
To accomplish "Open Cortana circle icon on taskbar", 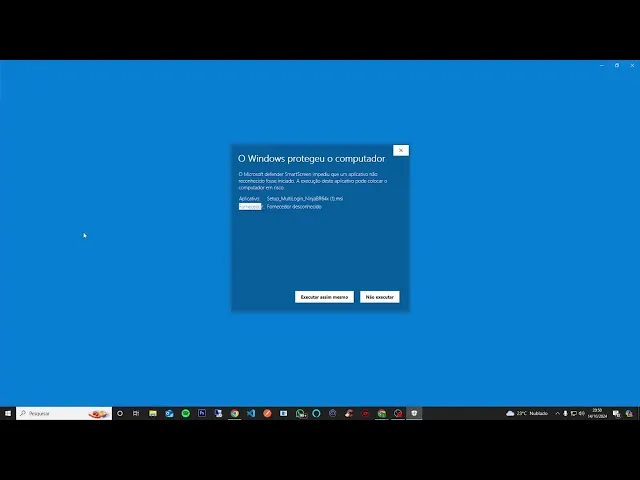I will click(x=120, y=413).
